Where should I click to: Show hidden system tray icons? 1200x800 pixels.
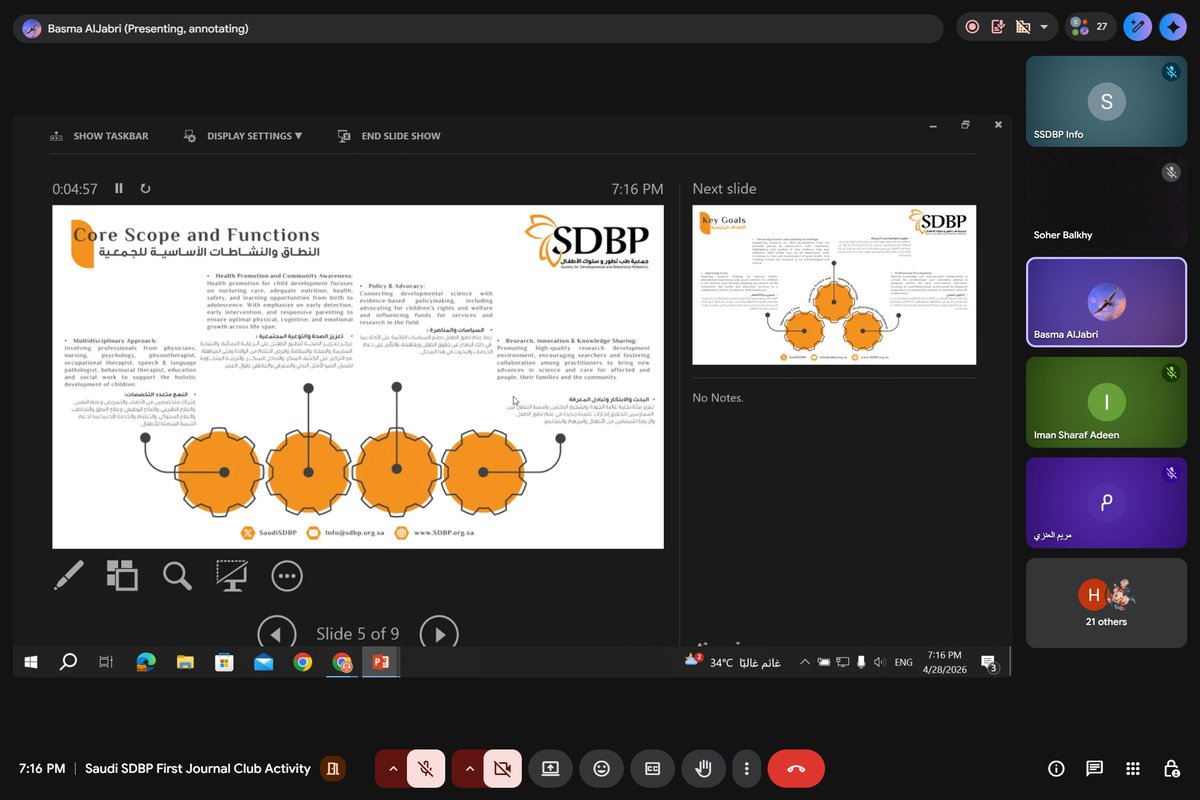point(804,662)
